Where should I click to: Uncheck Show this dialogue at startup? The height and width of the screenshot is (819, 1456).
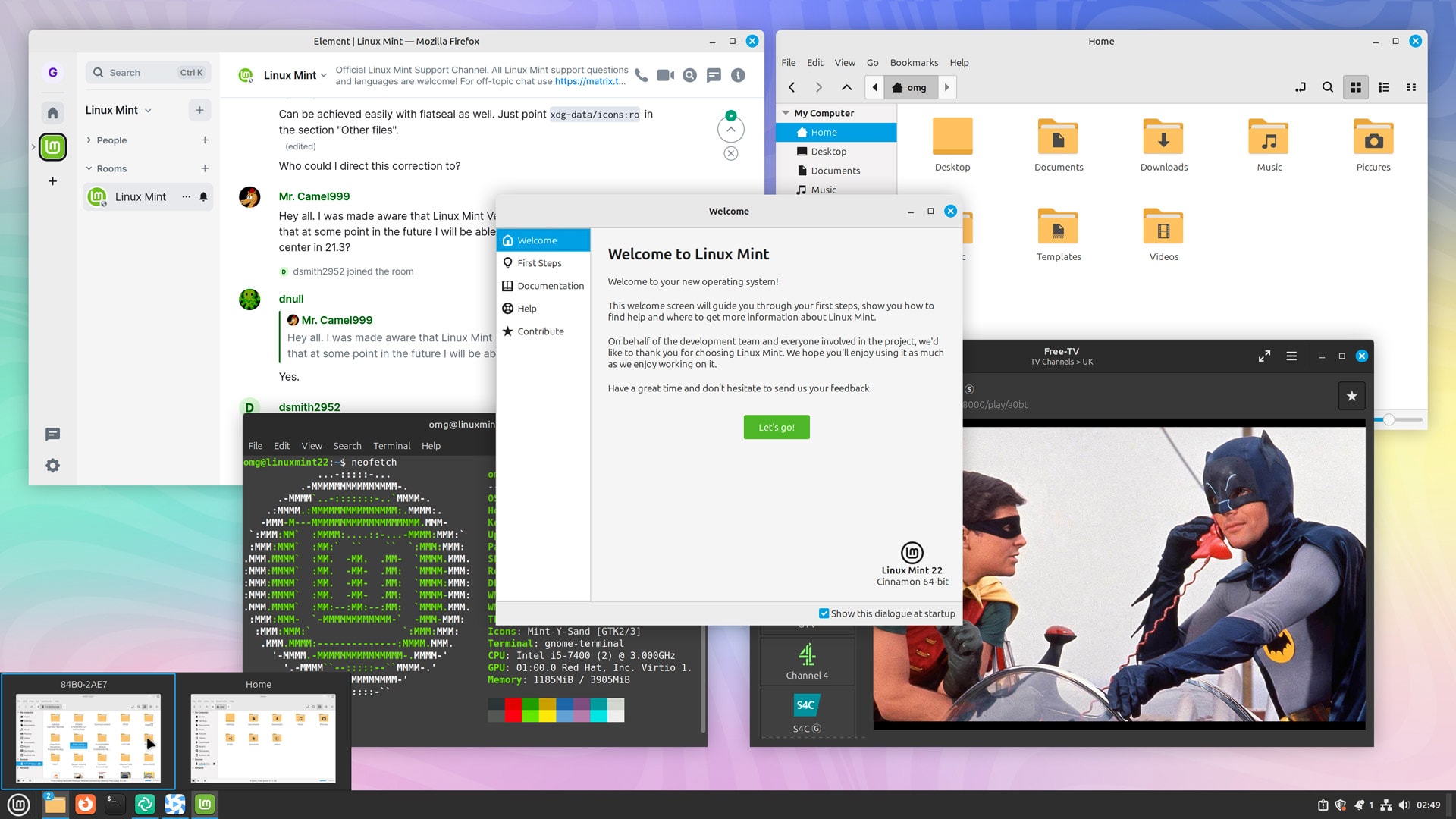pos(824,613)
